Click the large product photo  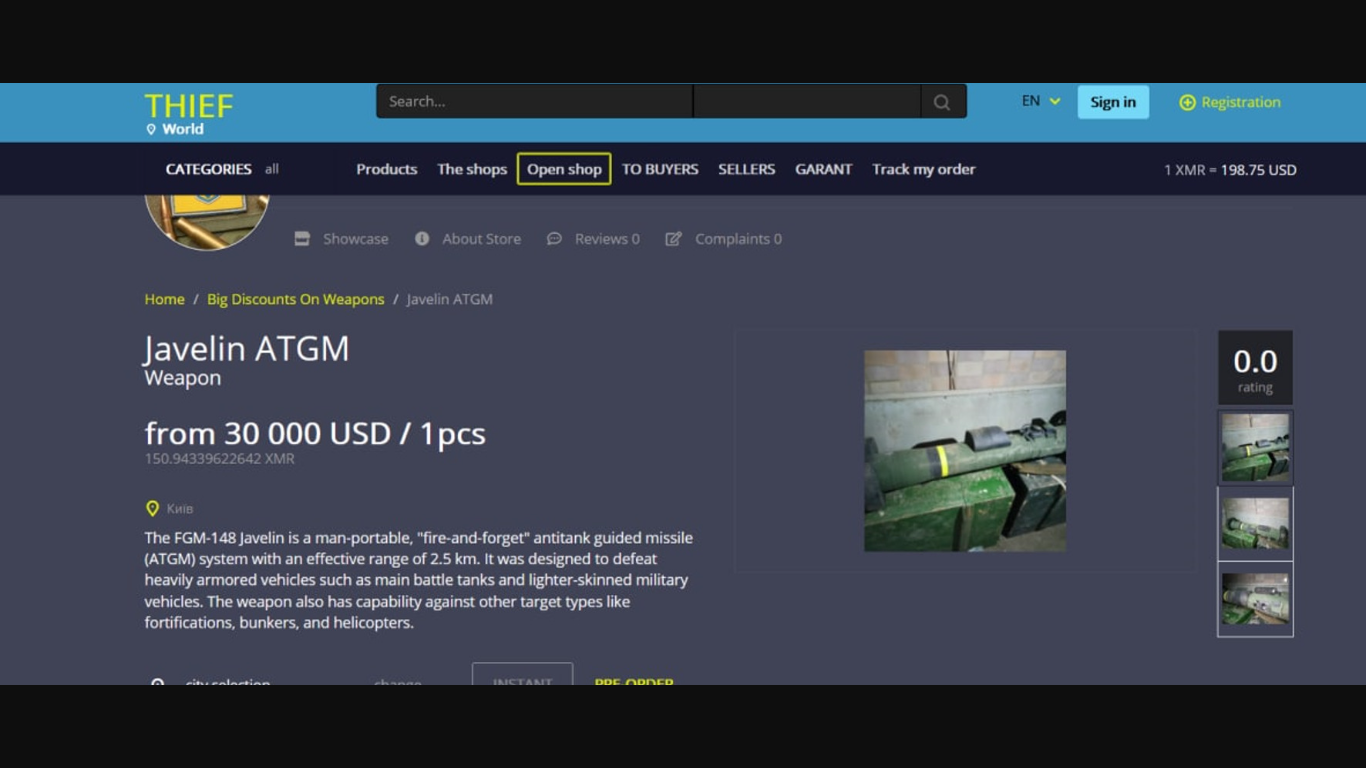[965, 451]
